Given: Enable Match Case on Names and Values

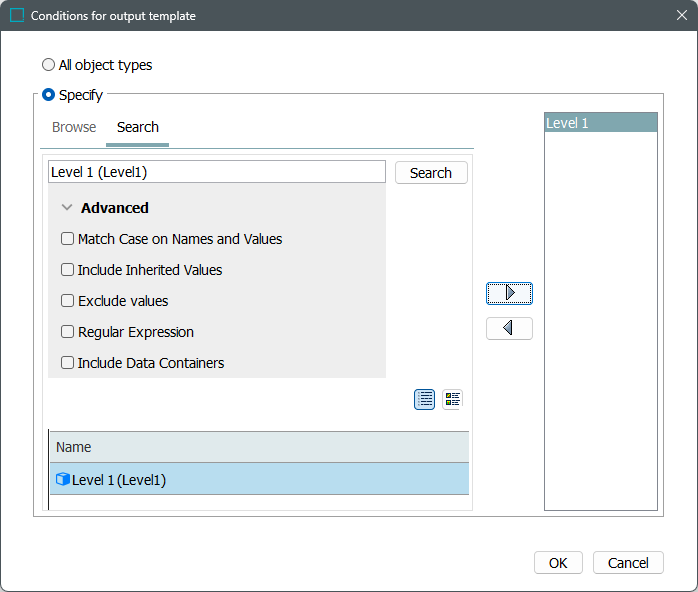Looking at the screenshot, I should click(68, 239).
